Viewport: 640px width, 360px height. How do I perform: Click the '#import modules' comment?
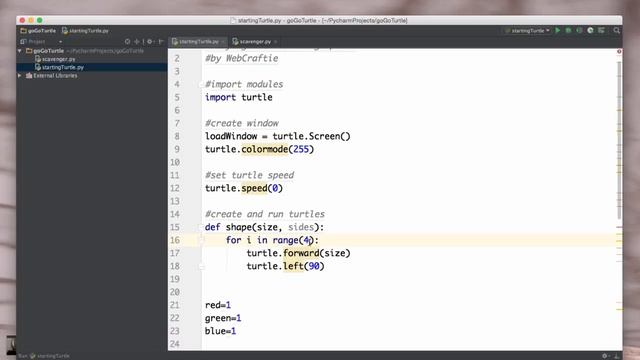click(x=244, y=84)
